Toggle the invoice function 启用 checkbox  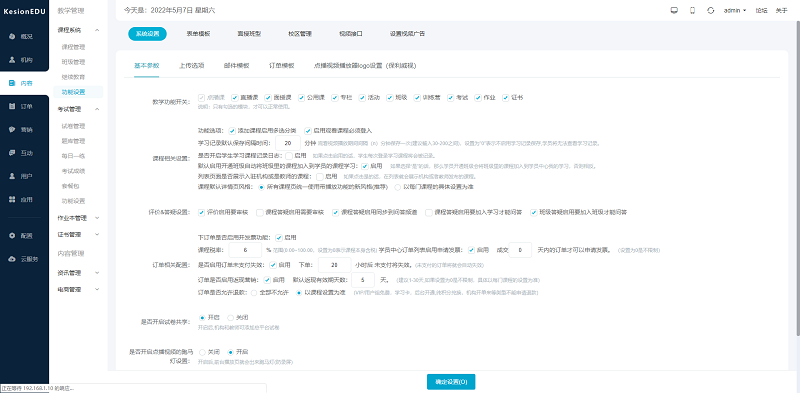coord(279,237)
